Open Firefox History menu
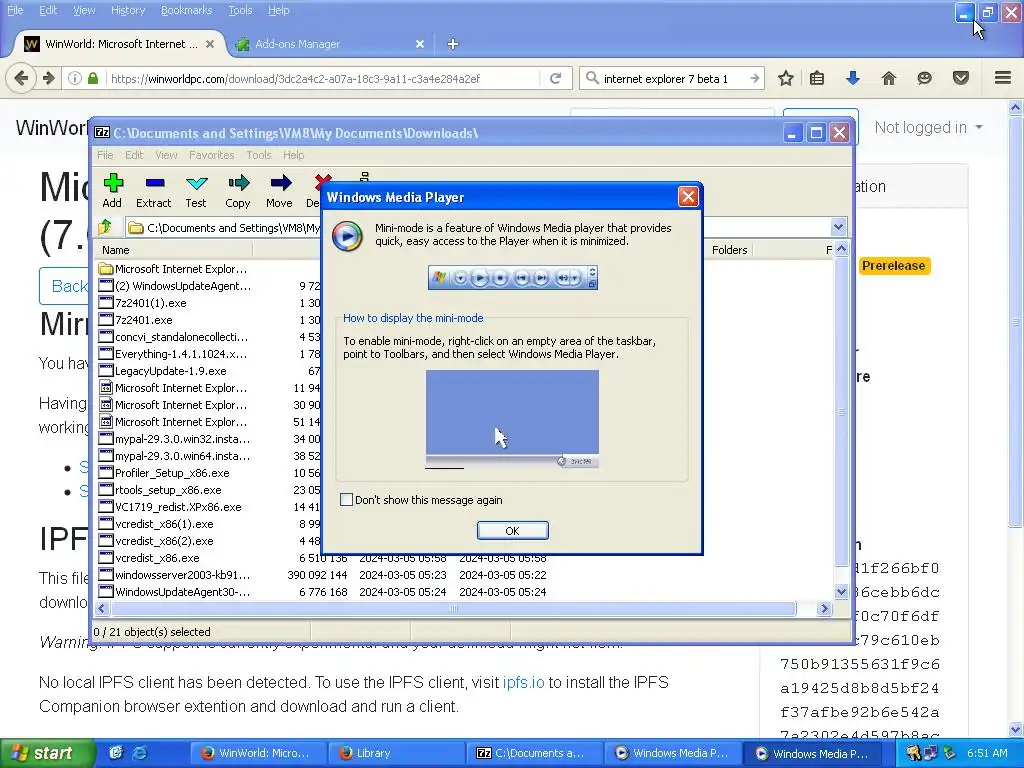The width and height of the screenshot is (1024, 768). pos(128,10)
